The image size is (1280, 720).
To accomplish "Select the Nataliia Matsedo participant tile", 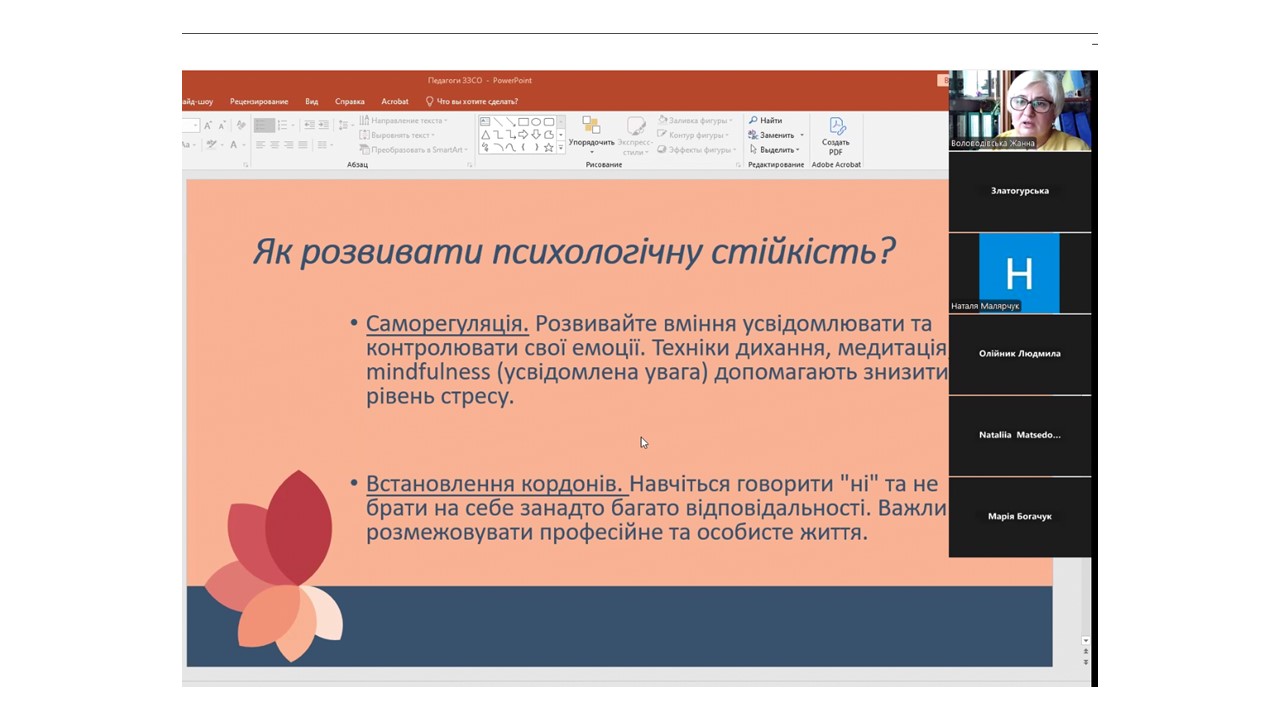I will 1020,435.
